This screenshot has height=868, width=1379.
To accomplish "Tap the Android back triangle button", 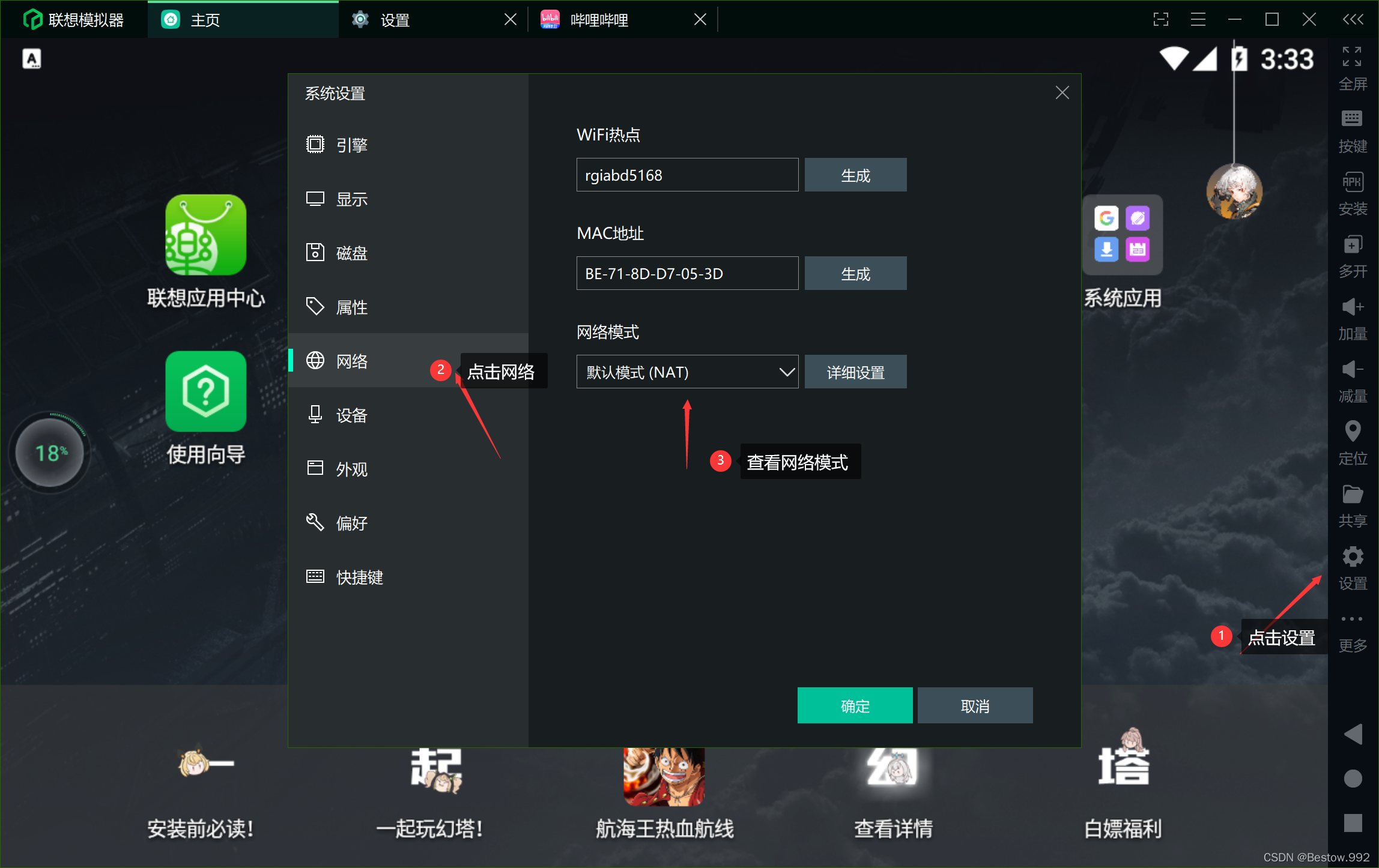I will click(1353, 734).
